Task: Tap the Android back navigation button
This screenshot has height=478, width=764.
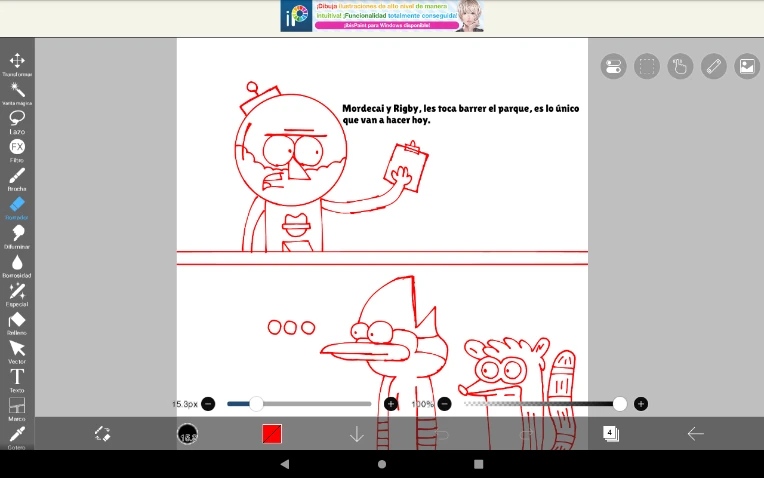Action: tap(285, 464)
